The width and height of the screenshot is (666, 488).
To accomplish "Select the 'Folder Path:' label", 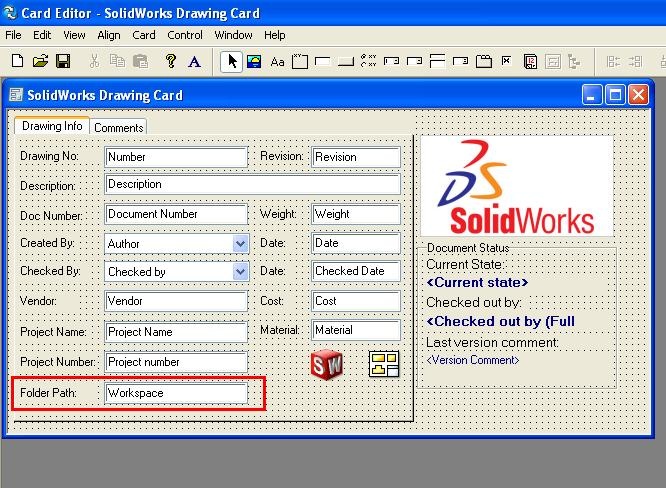I will point(48,393).
